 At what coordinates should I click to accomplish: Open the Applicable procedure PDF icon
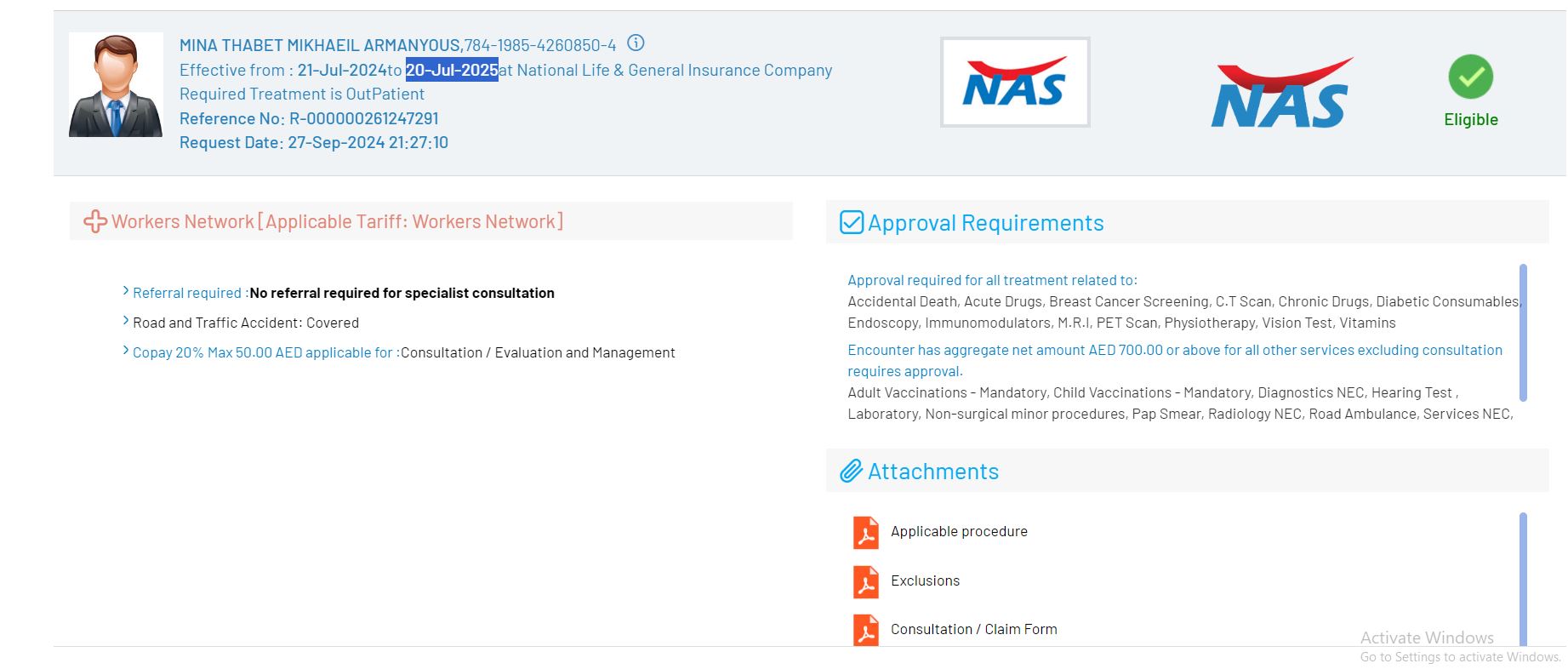(866, 533)
